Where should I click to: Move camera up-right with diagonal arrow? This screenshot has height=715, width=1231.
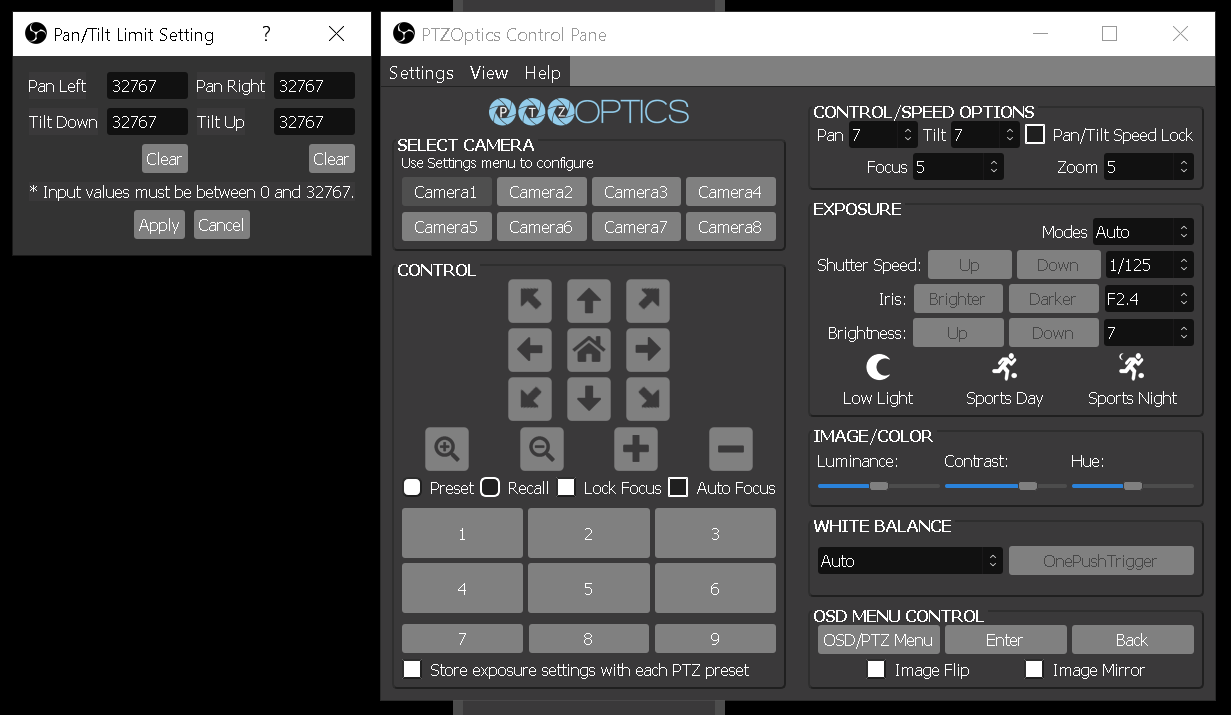pos(648,301)
